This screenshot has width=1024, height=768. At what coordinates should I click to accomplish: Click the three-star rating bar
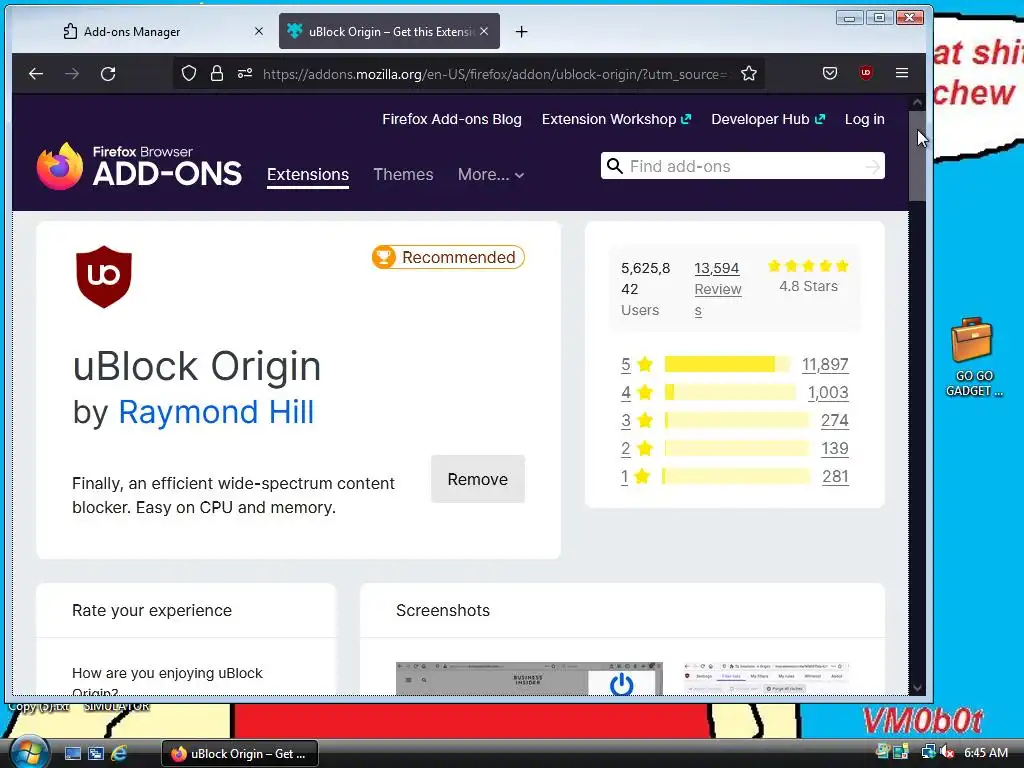737,421
